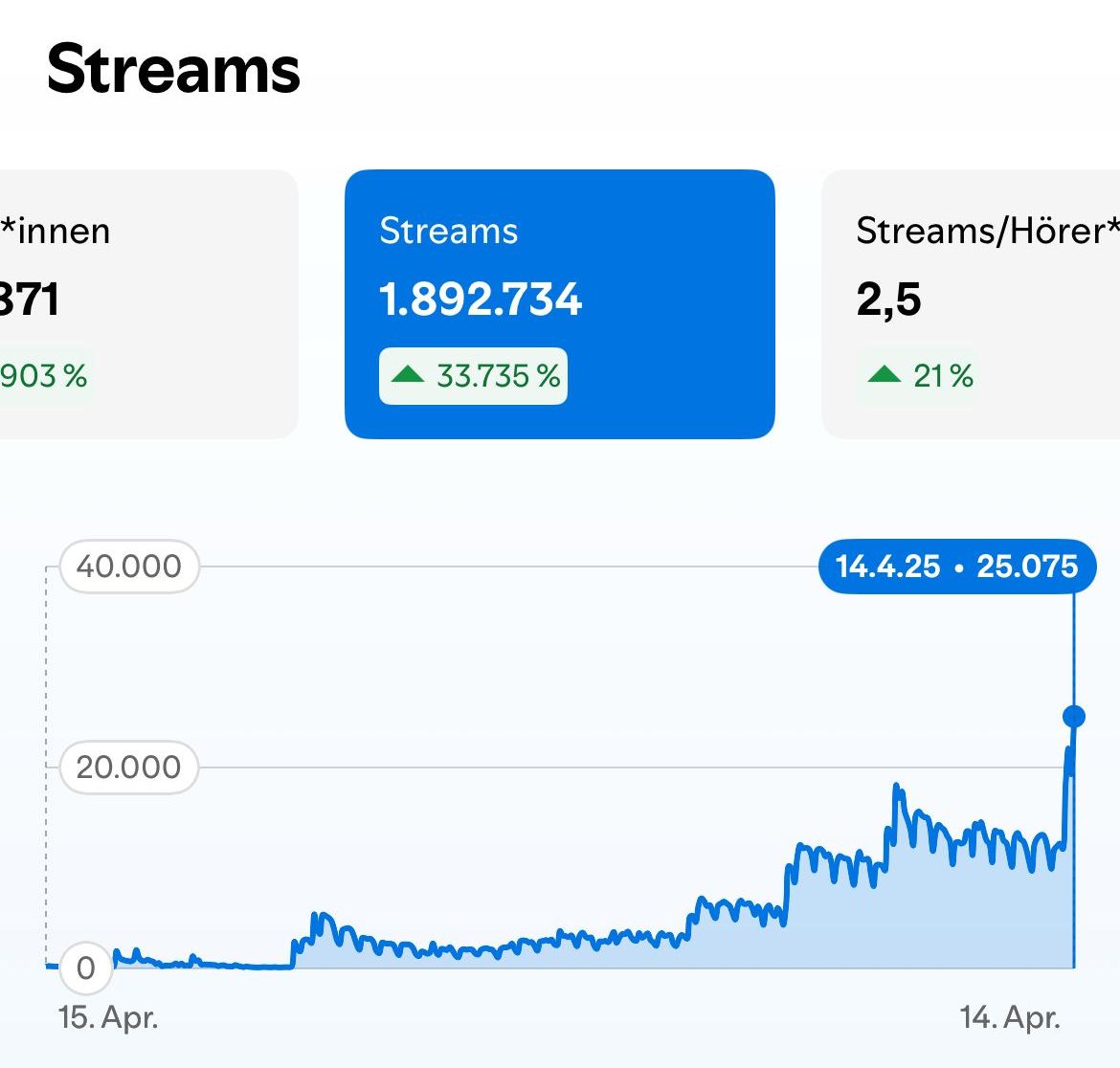Screen dimensions: 1120x1068
Task: Click green up-arrow beside 33.735 %
Action: (408, 375)
